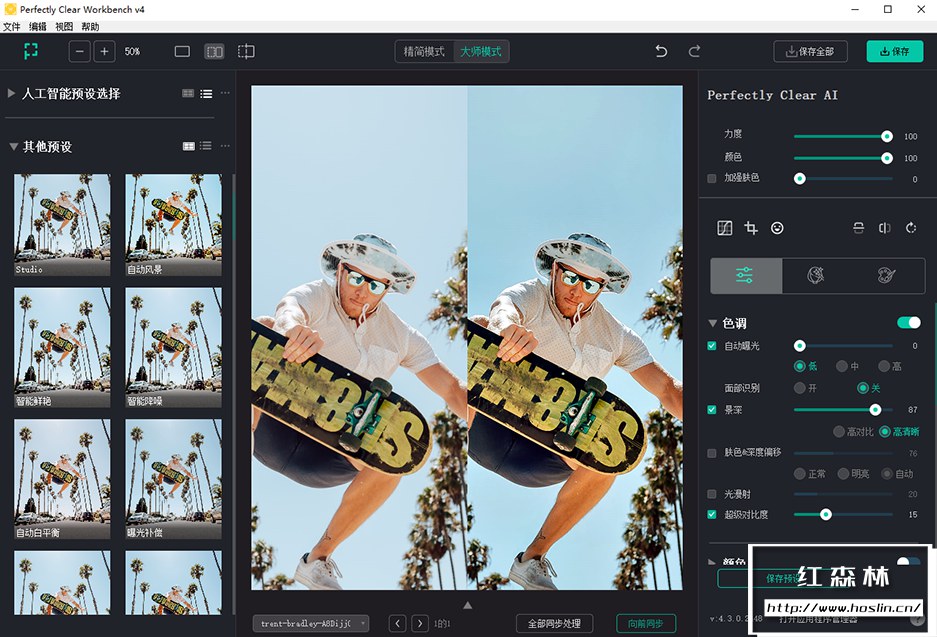
Task: Switch to 大师模式
Action: coord(481,51)
